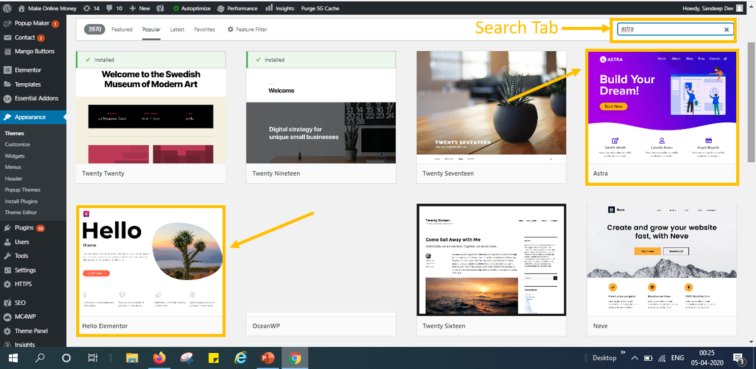This screenshot has height=369, width=756.
Task: Open Task View on the taskbar
Action: [93, 358]
